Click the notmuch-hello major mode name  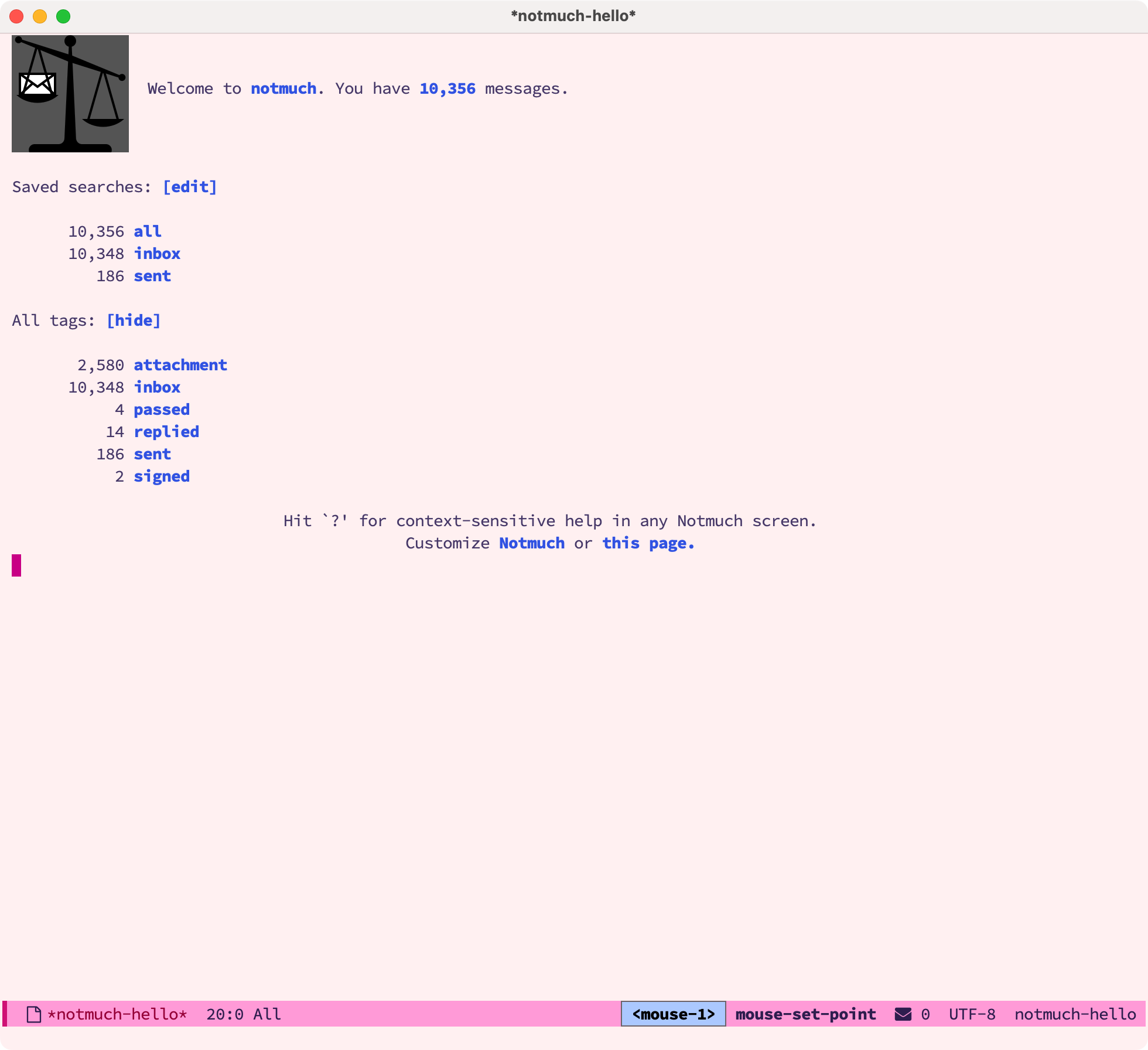1075,1014
